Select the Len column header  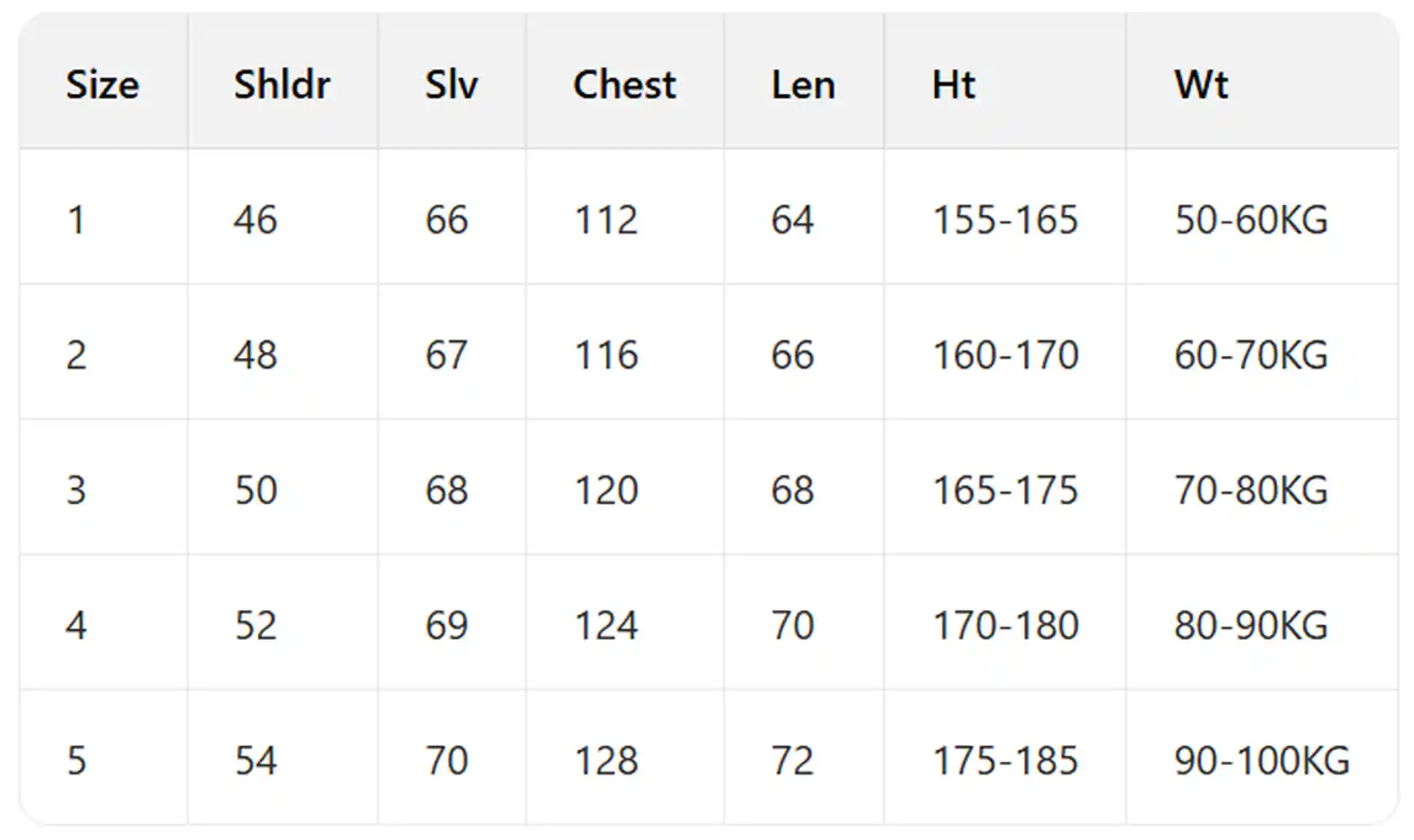(803, 85)
